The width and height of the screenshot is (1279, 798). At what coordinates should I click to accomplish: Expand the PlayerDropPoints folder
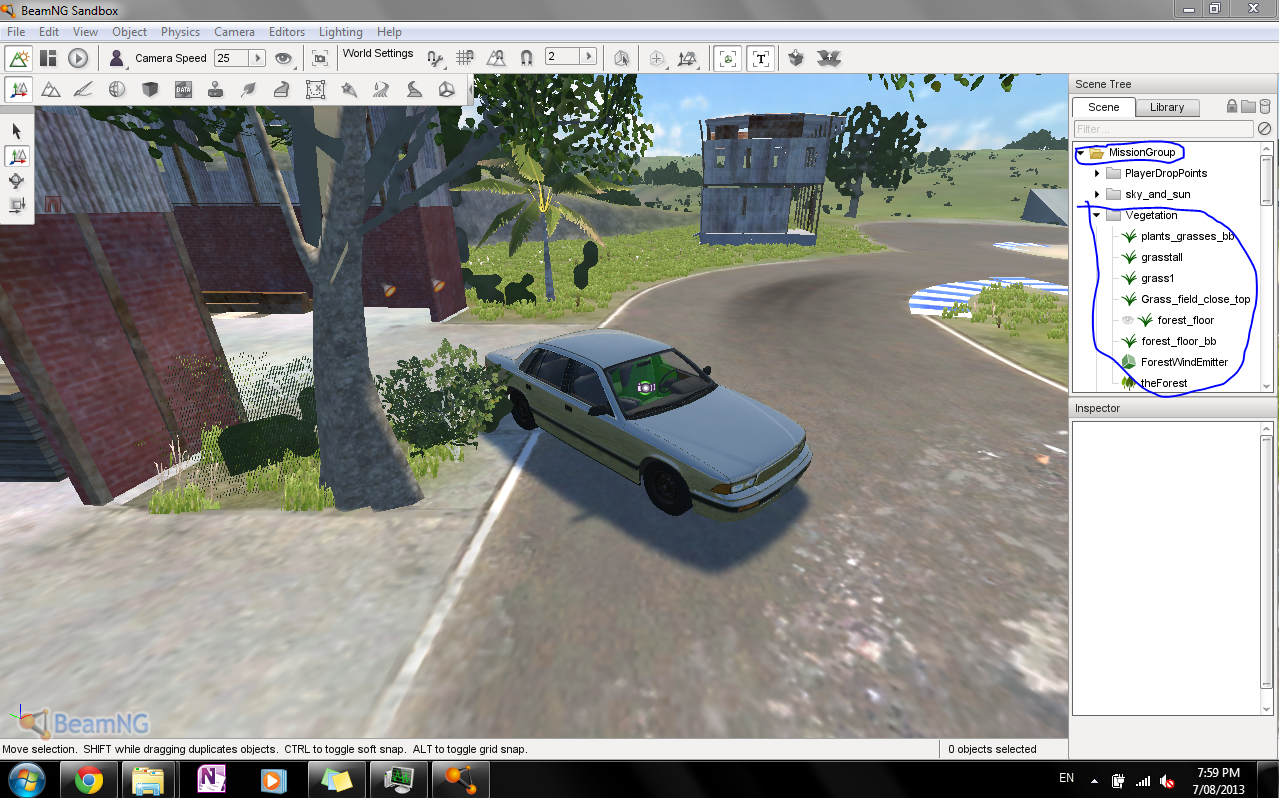1097,174
